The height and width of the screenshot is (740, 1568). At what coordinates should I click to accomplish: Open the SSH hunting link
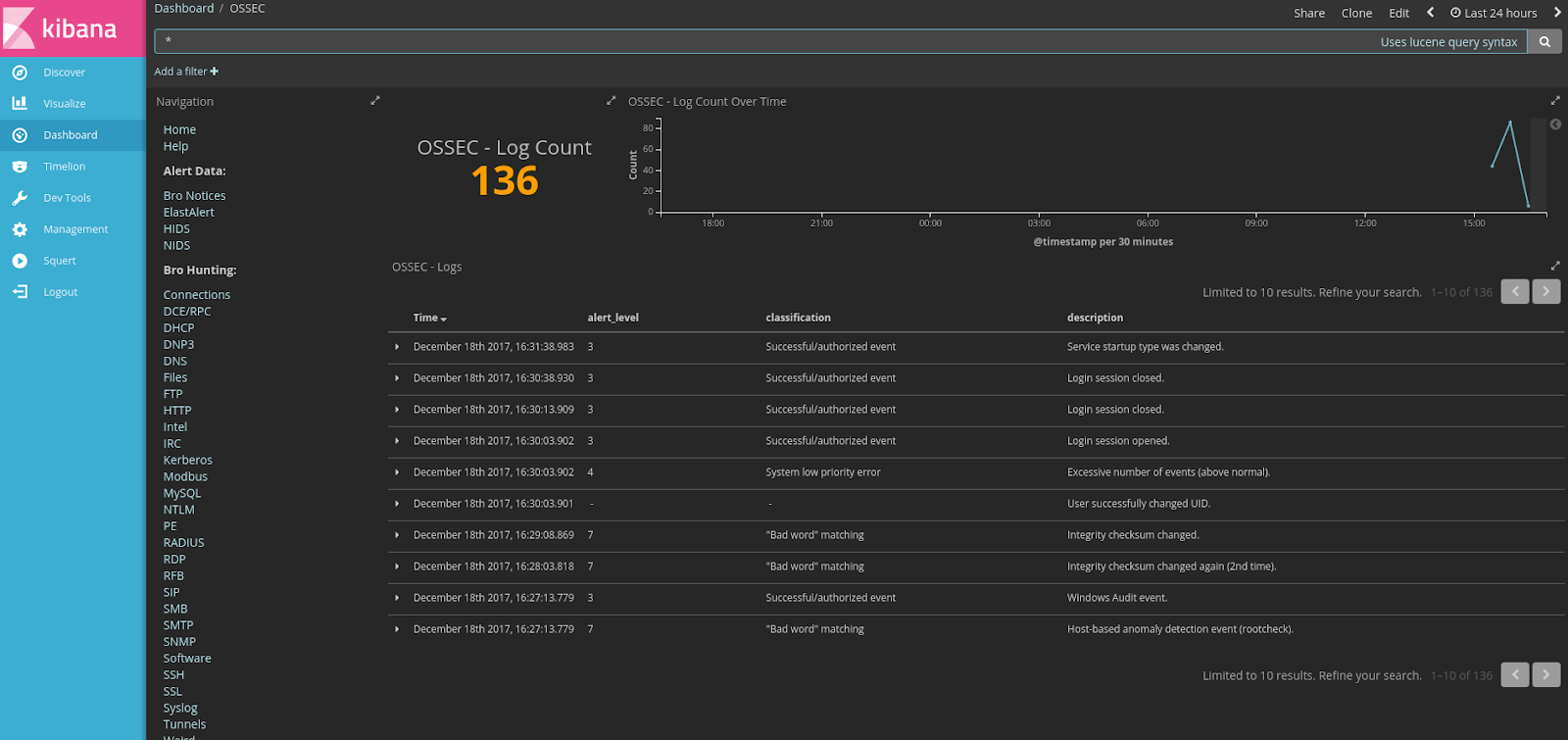(173, 674)
